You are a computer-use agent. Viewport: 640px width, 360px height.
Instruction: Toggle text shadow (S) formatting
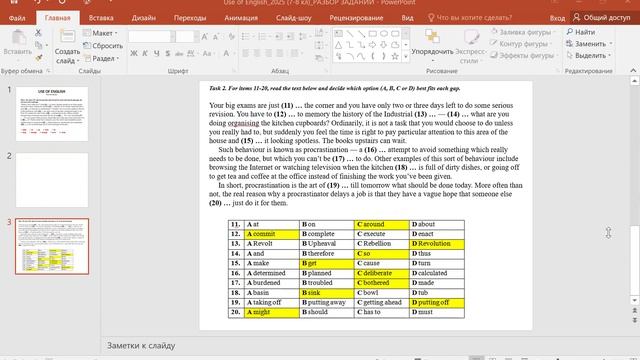pos(168,53)
